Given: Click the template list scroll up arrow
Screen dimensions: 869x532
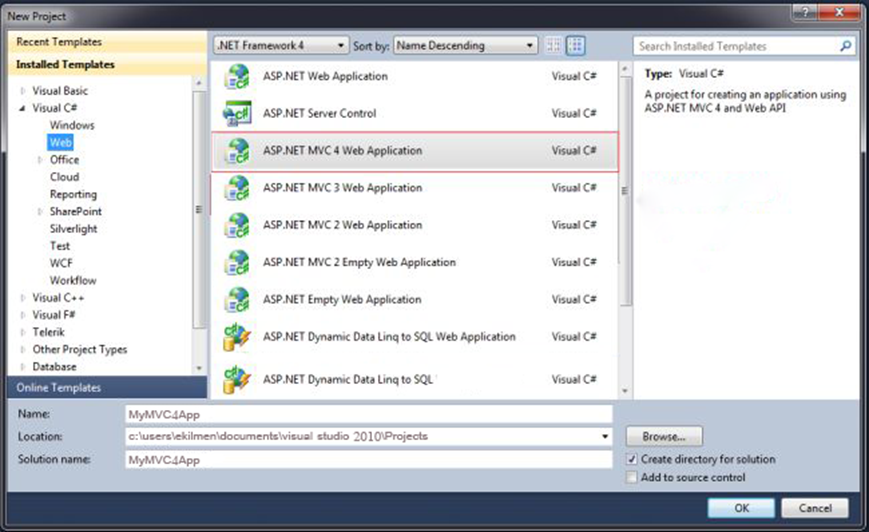Looking at the screenshot, I should click(625, 69).
